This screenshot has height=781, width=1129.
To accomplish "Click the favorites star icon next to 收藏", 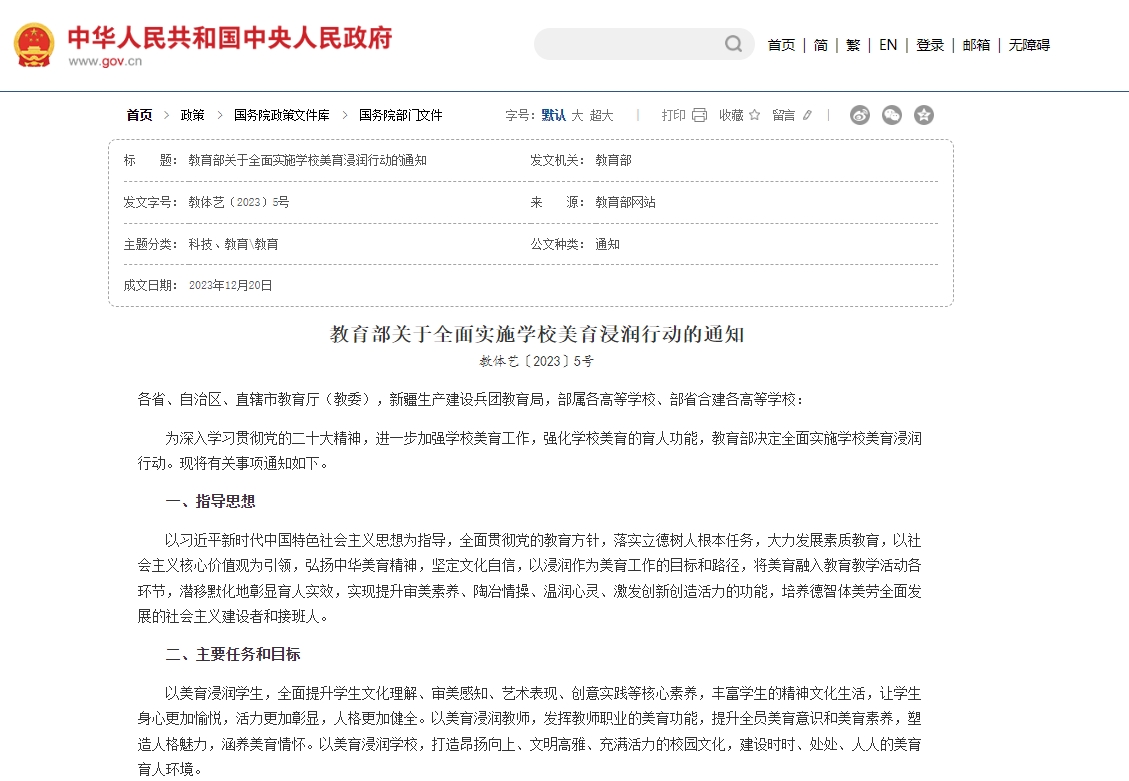I will click(754, 115).
